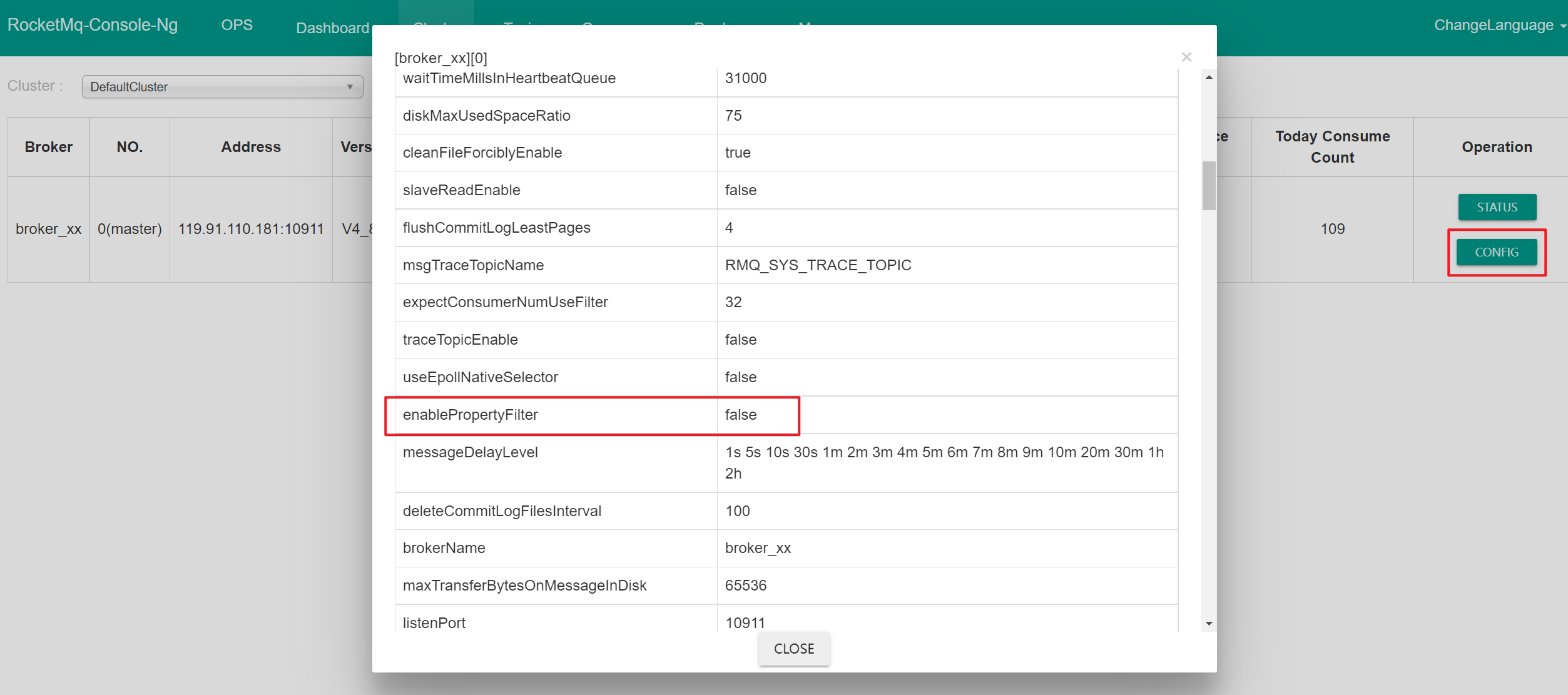Click the diskMaxUsedSpaceRatio row
The width and height of the screenshot is (1568, 695).
click(486, 116)
